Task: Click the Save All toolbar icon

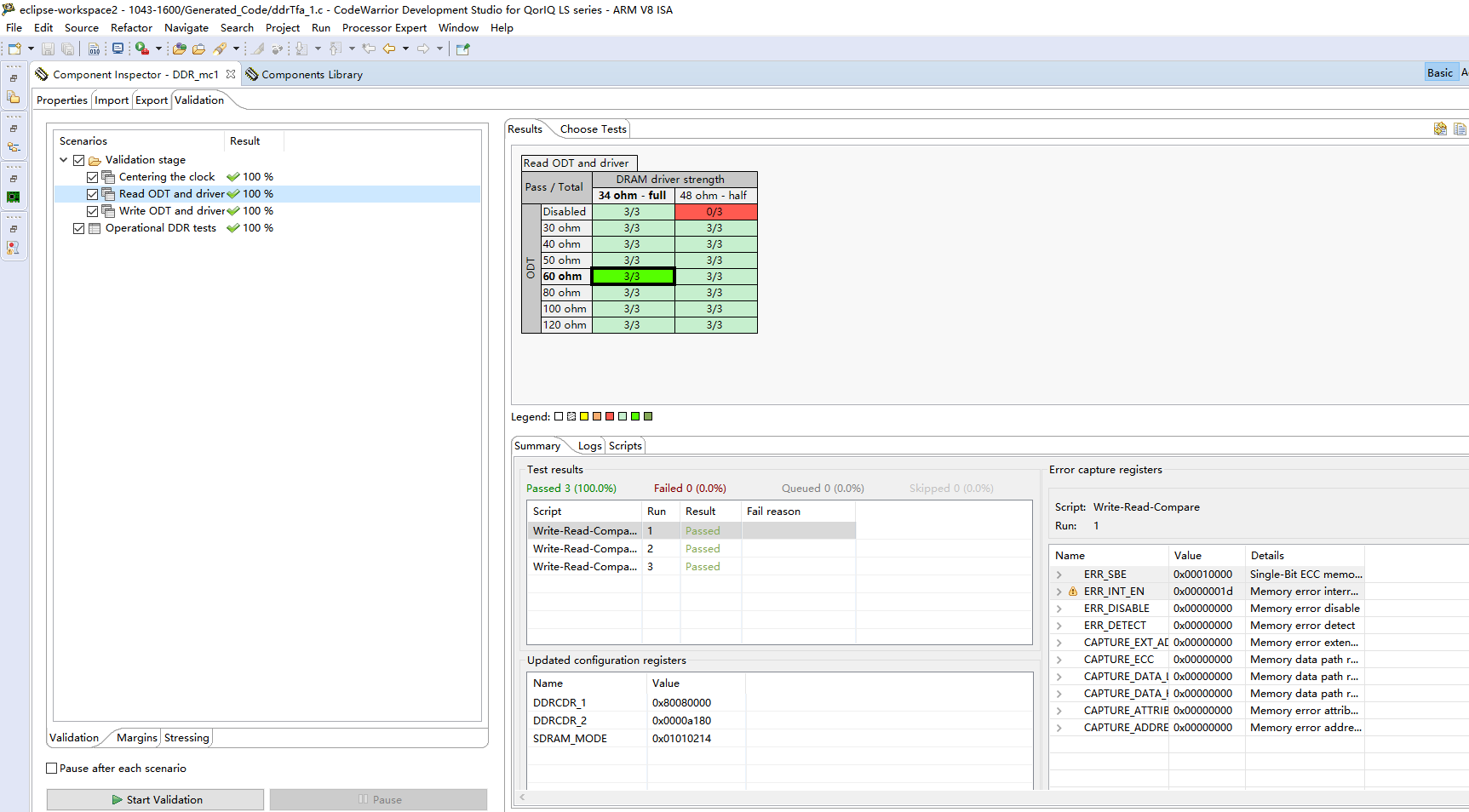Action: pyautogui.click(x=68, y=49)
